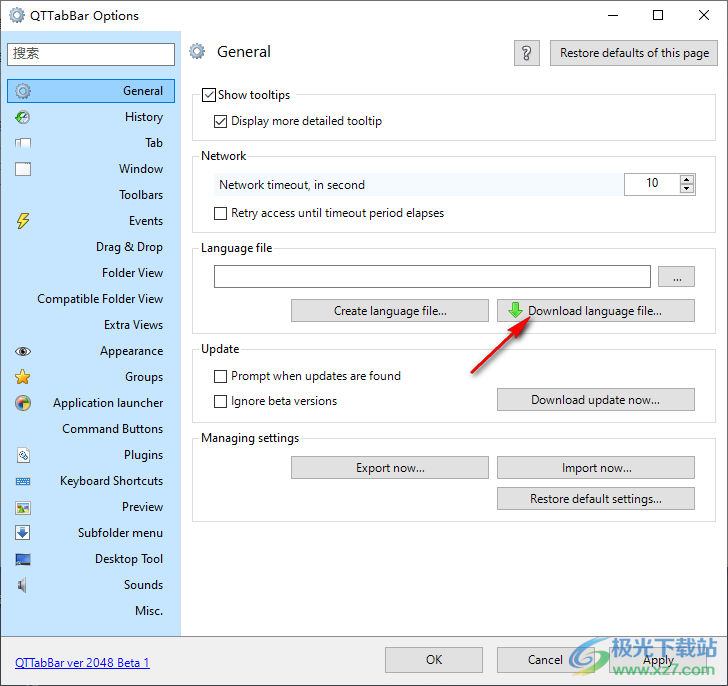Click the Desktop Tool monitor icon
This screenshot has width=728, height=686.
click(x=23, y=559)
